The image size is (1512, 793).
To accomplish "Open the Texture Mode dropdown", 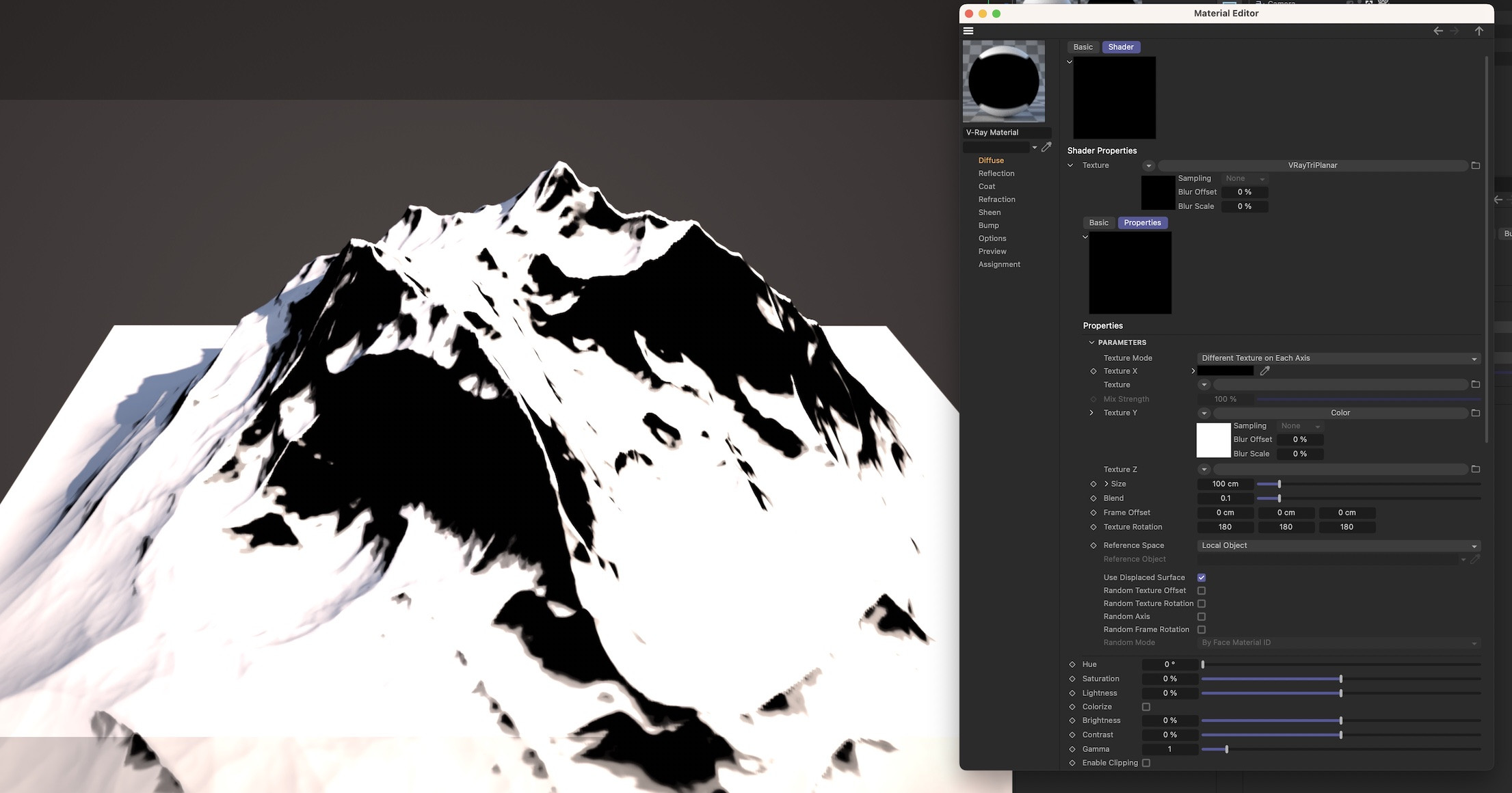I will 1339,358.
